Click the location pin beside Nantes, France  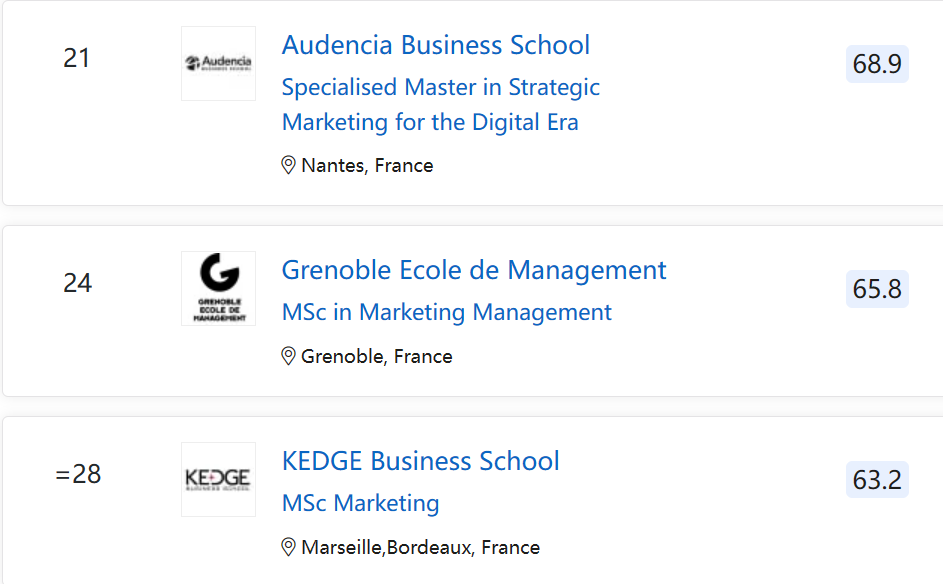point(289,165)
